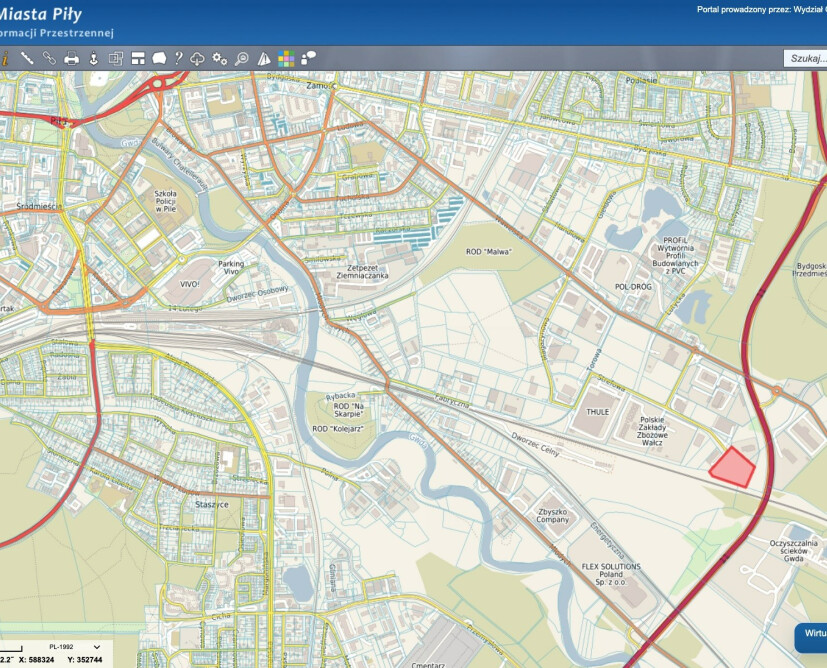This screenshot has height=668, width=827.
Task: Open the colored grid palette icon
Action: [x=286, y=58]
